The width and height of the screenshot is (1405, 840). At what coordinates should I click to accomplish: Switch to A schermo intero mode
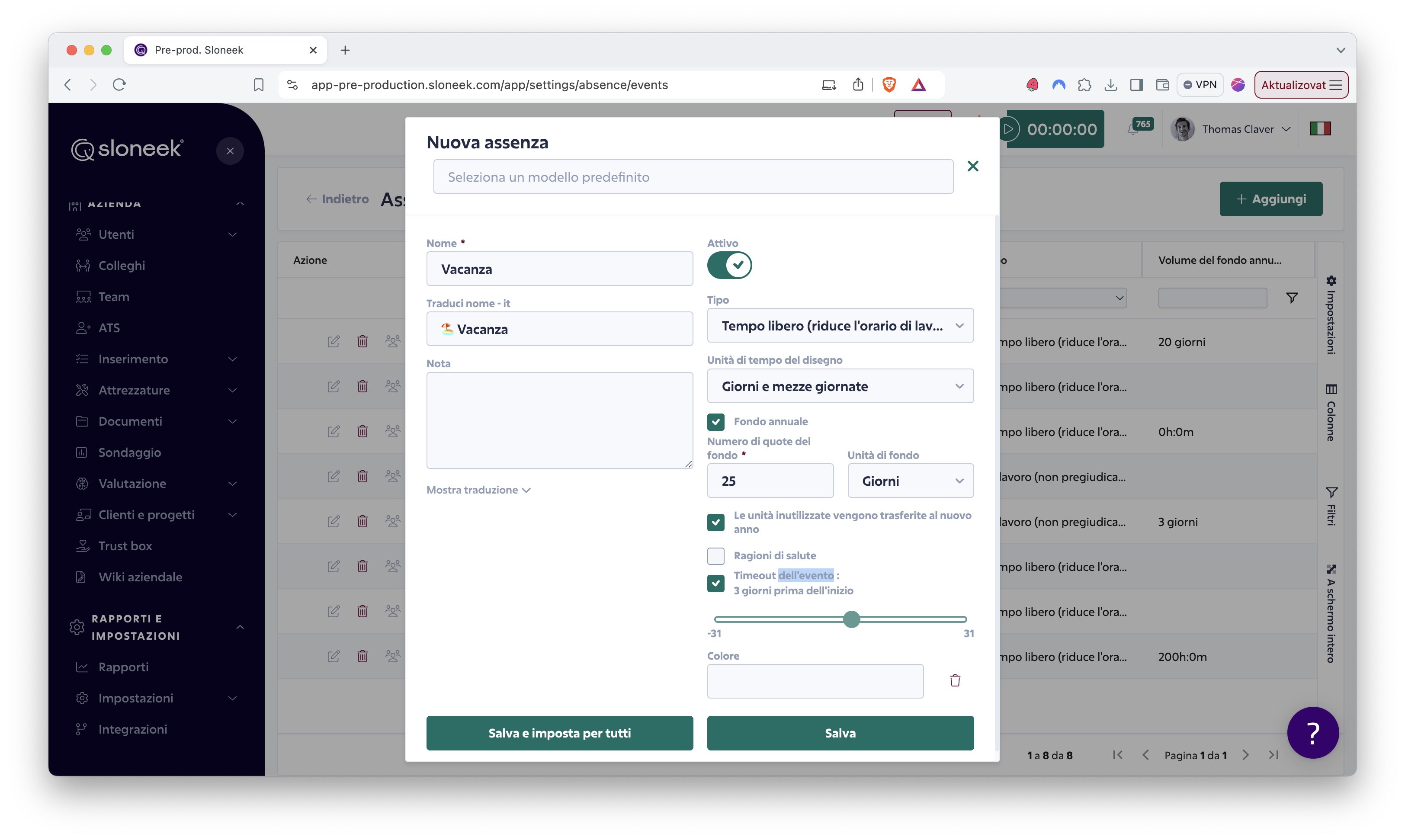(x=1331, y=613)
